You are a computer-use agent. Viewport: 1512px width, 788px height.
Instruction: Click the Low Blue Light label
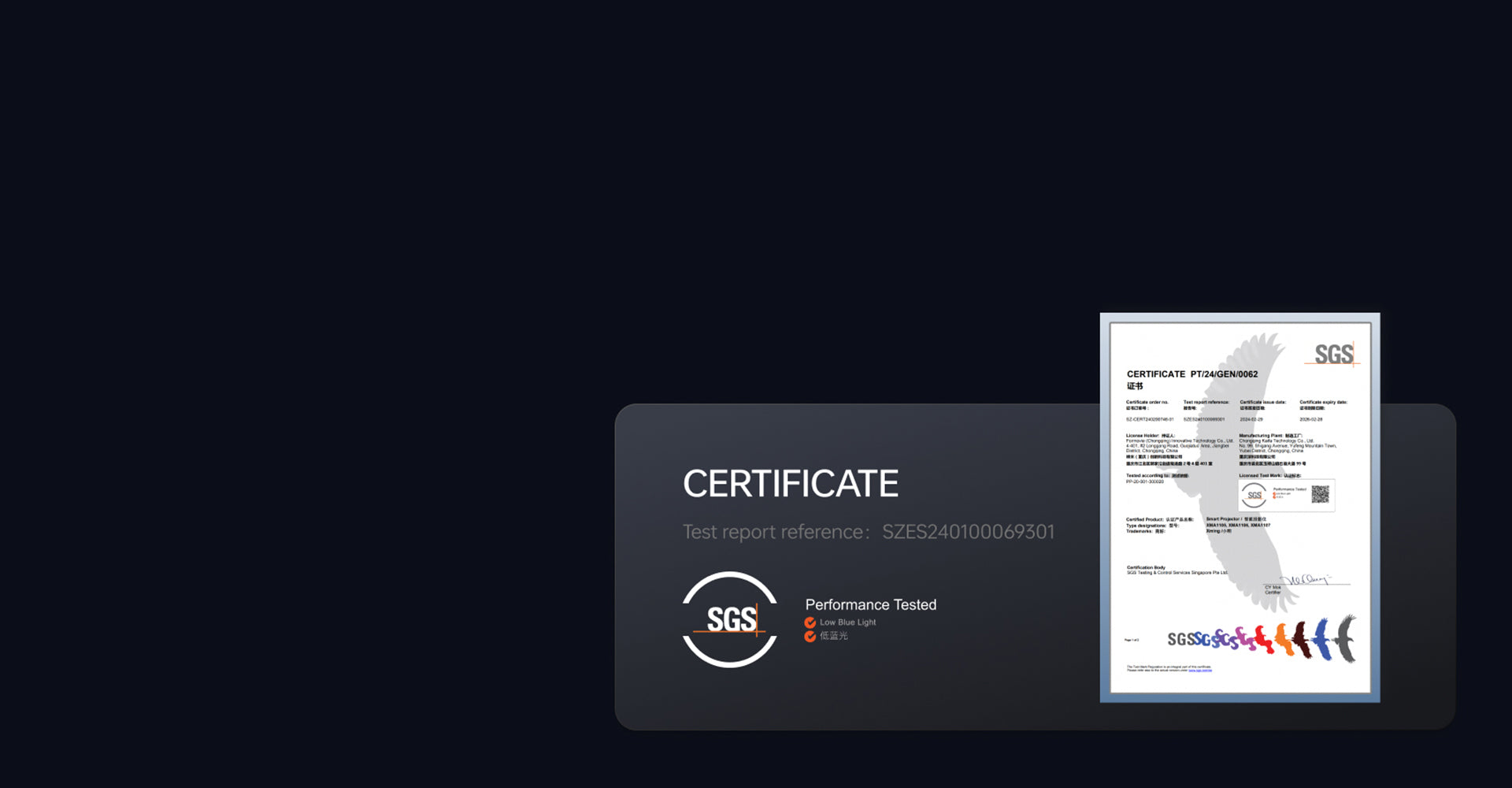[847, 623]
